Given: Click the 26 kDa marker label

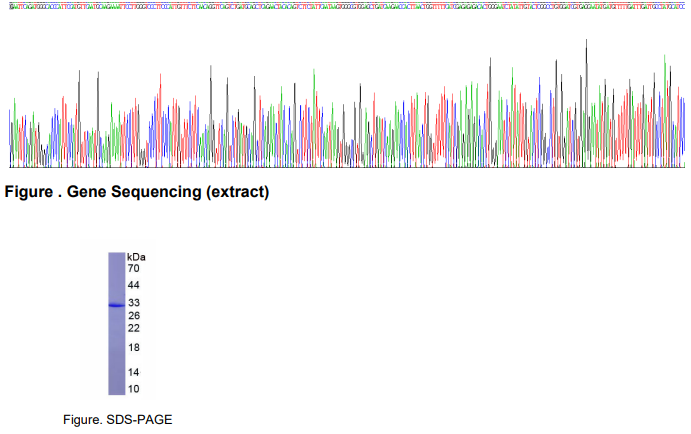Looking at the screenshot, I should pos(134,315).
